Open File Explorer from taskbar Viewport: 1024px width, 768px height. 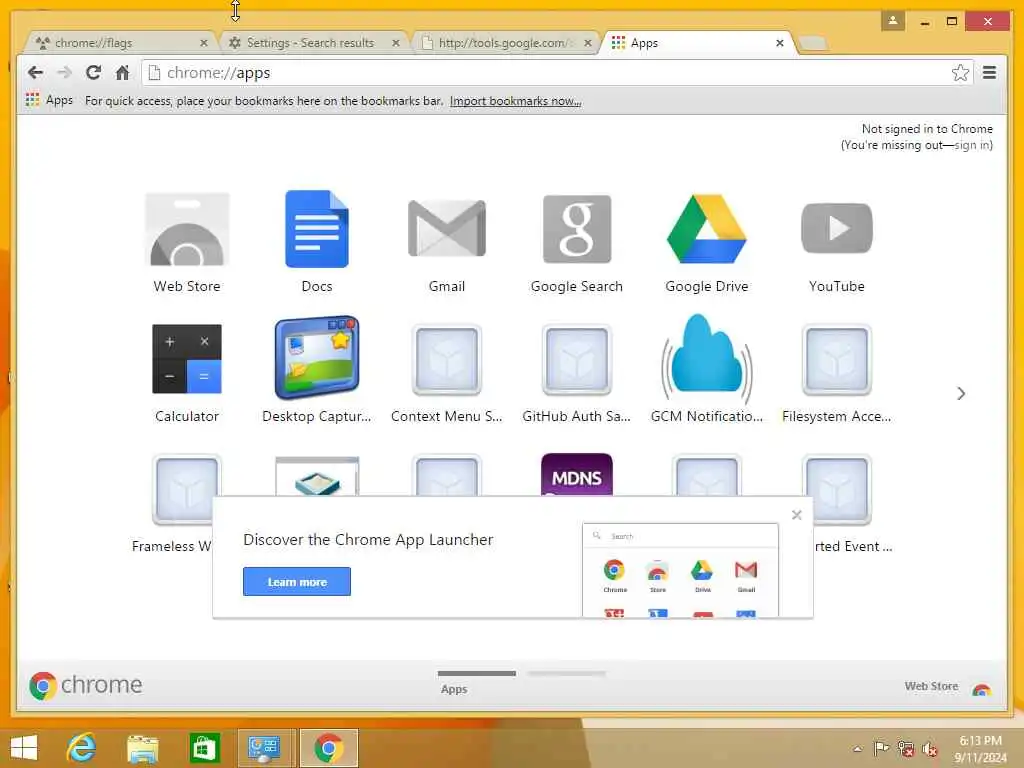coord(142,748)
